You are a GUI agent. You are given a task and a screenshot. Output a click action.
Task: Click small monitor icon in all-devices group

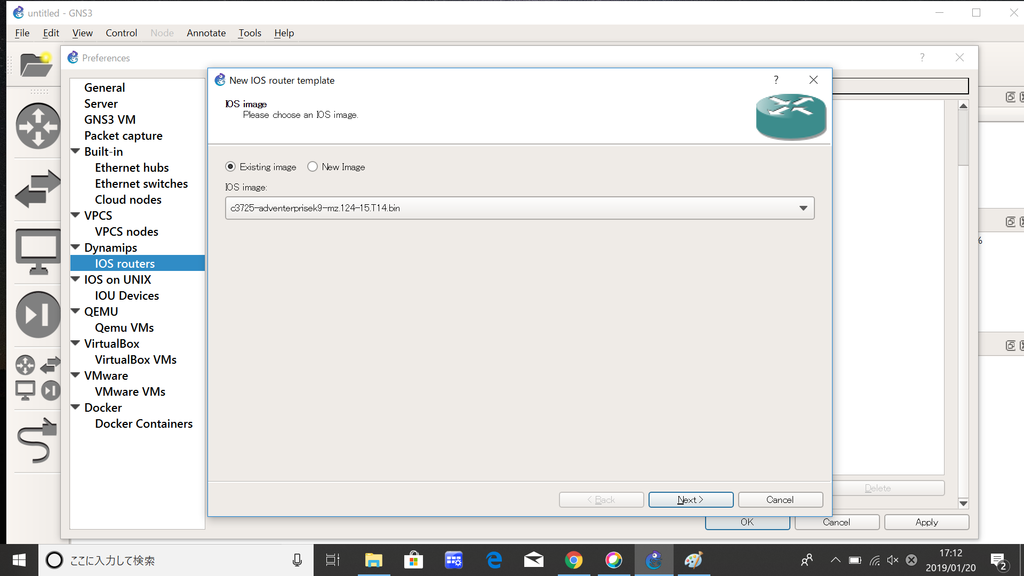tap(25, 391)
